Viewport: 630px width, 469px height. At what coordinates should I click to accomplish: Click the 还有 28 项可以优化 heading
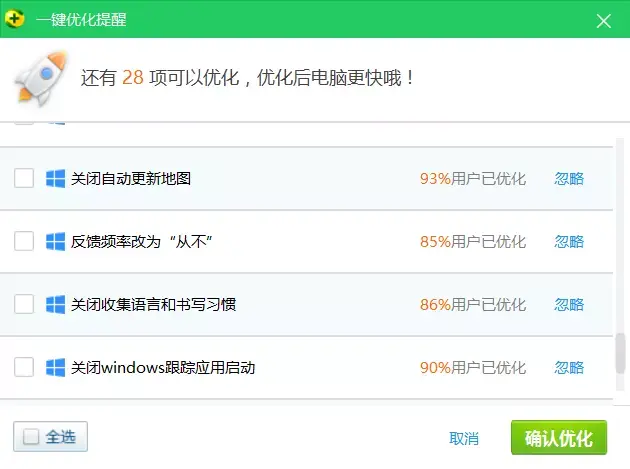(x=248, y=78)
